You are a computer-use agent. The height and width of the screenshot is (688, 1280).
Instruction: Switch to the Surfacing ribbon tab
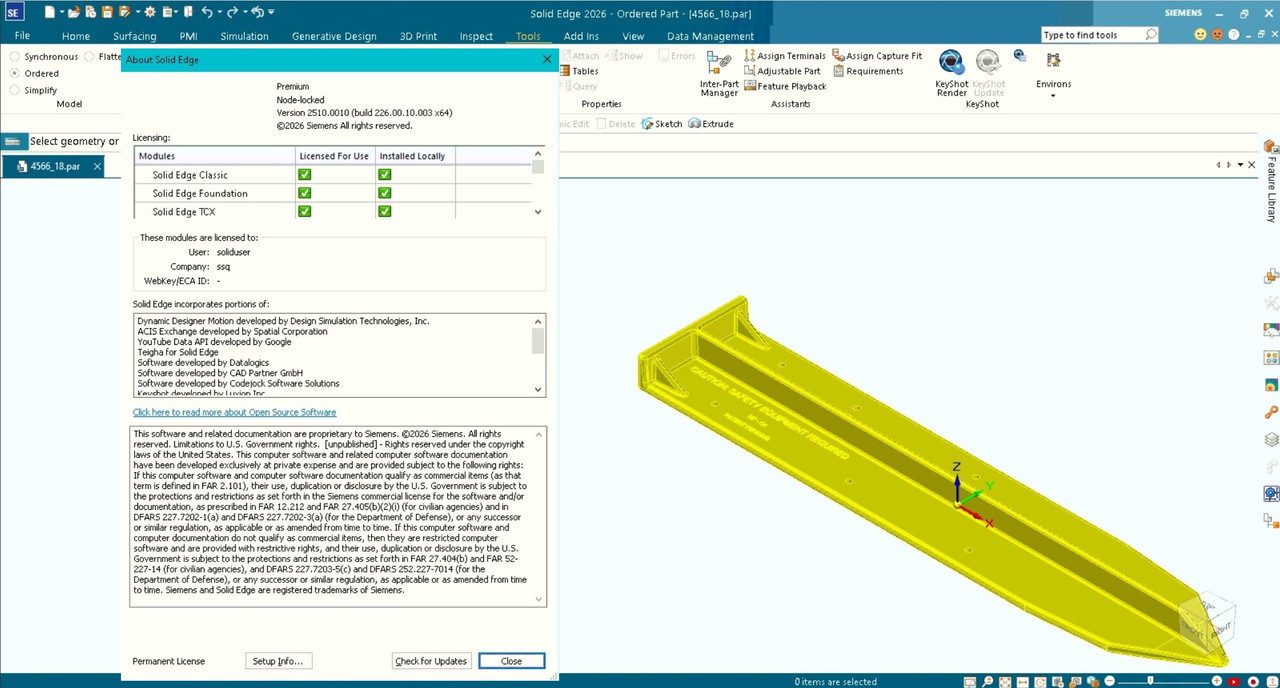[x=134, y=36]
